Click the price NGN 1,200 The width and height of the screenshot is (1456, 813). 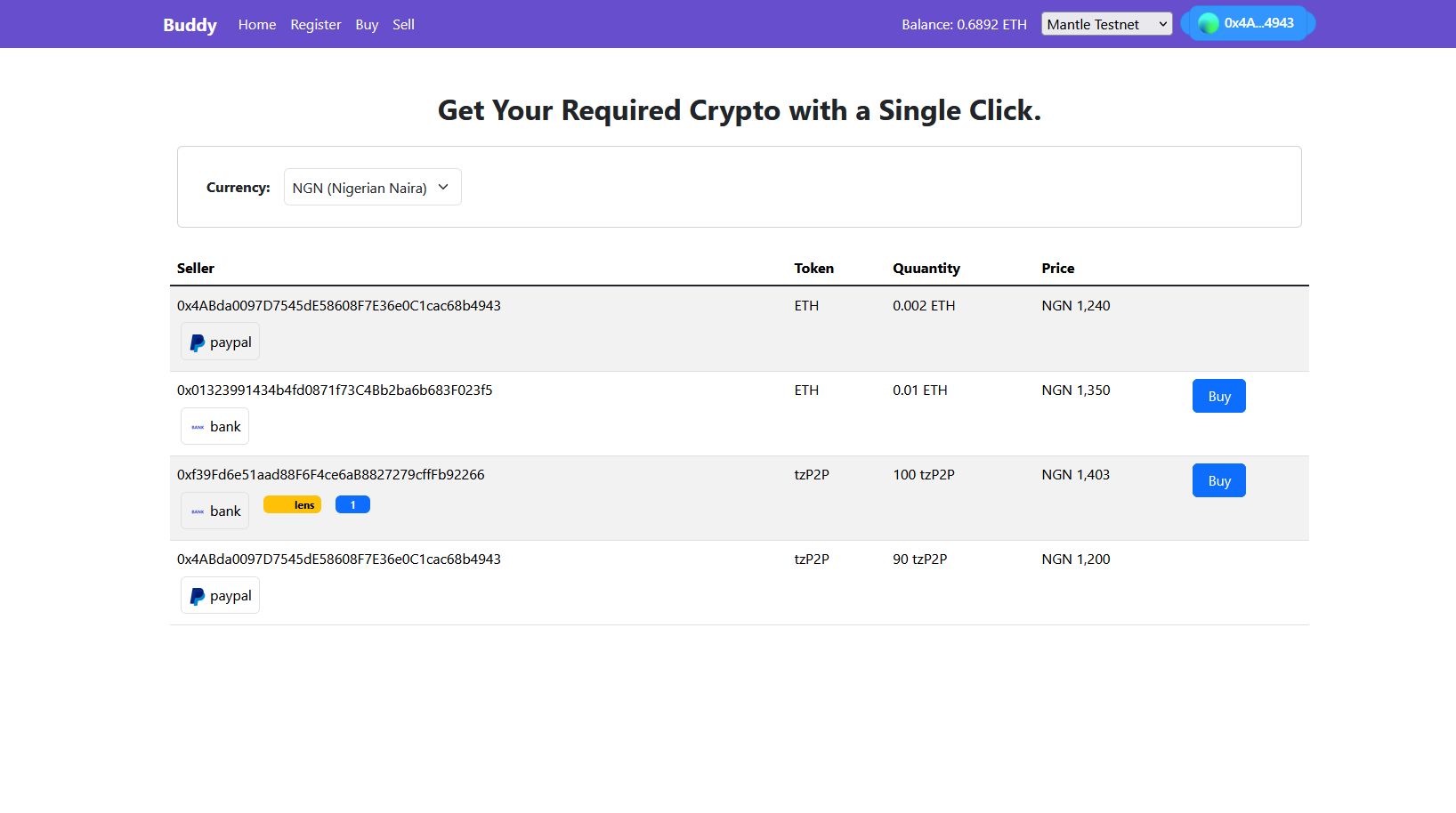pos(1076,559)
